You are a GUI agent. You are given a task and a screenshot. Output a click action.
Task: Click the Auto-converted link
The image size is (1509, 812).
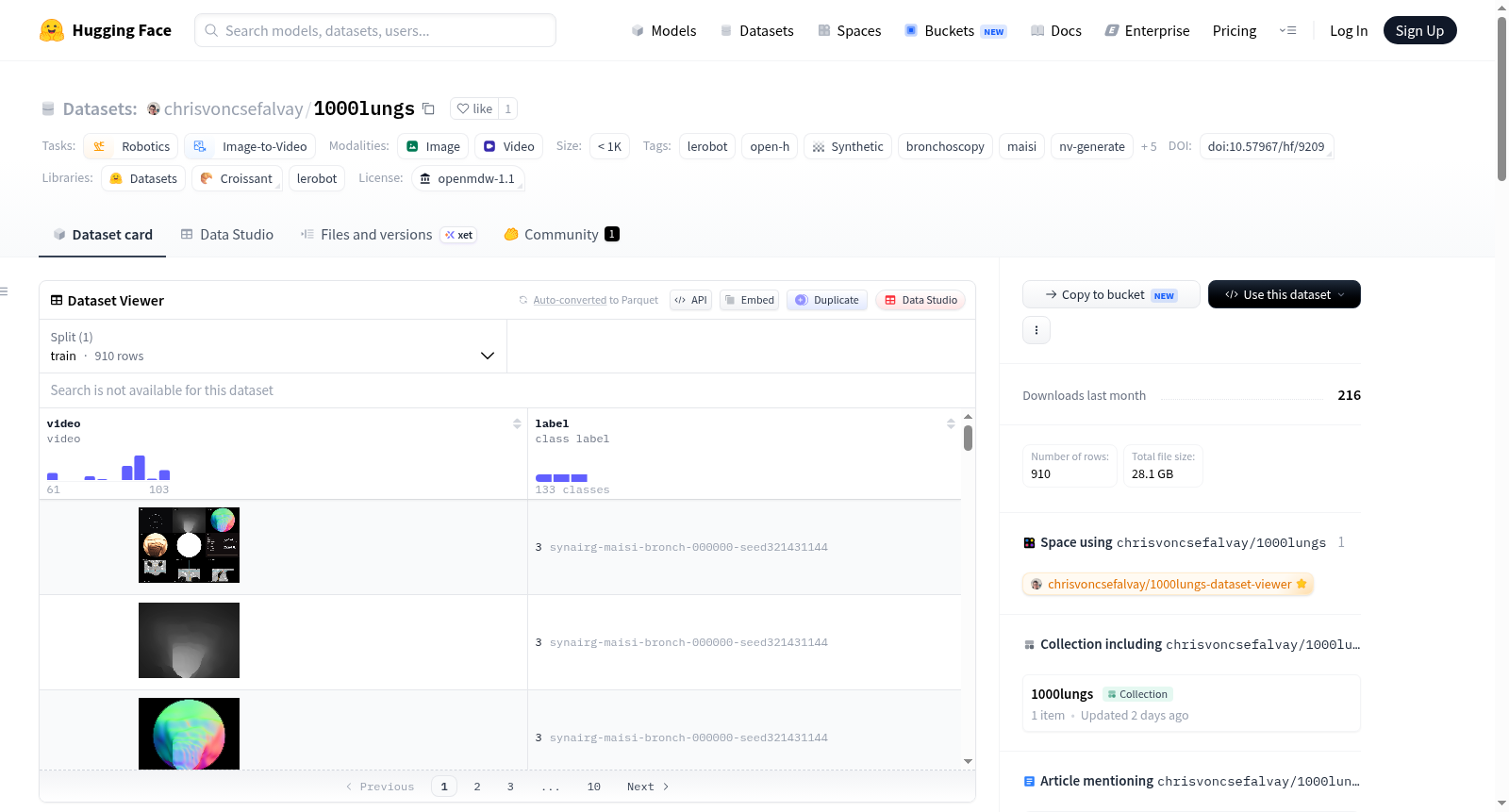[570, 300]
